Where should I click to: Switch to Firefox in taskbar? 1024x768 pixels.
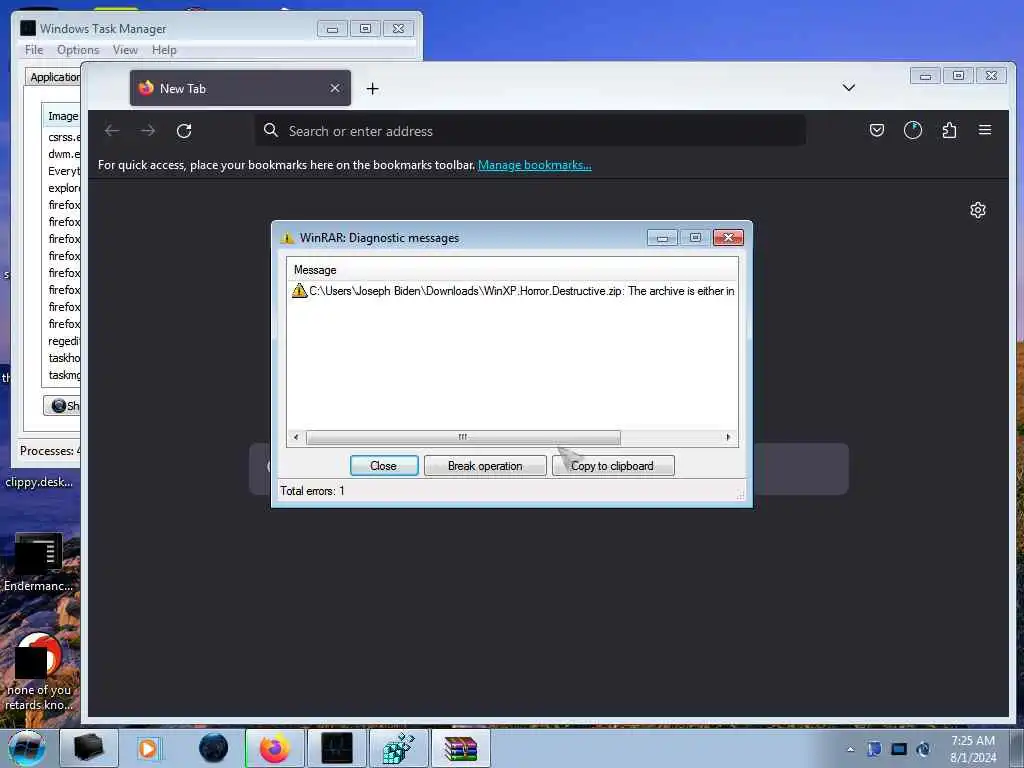point(275,748)
